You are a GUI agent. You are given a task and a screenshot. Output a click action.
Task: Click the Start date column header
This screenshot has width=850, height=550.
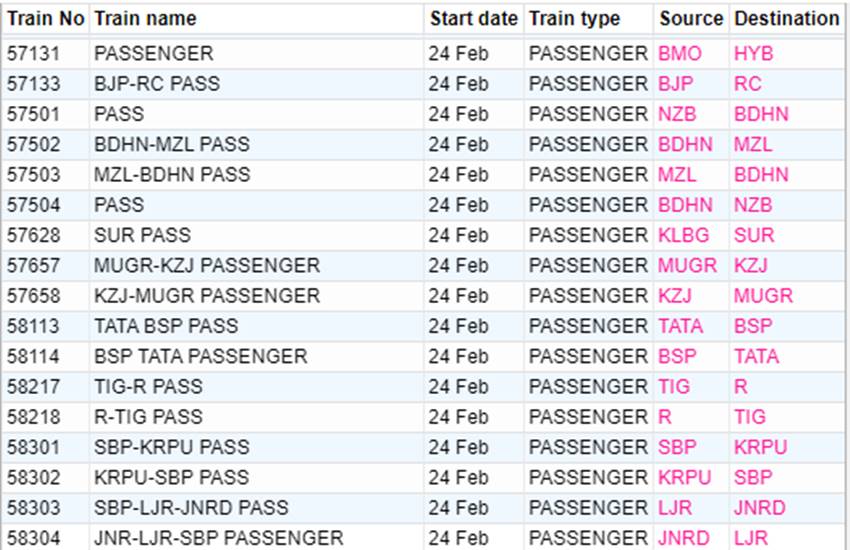coord(474,18)
